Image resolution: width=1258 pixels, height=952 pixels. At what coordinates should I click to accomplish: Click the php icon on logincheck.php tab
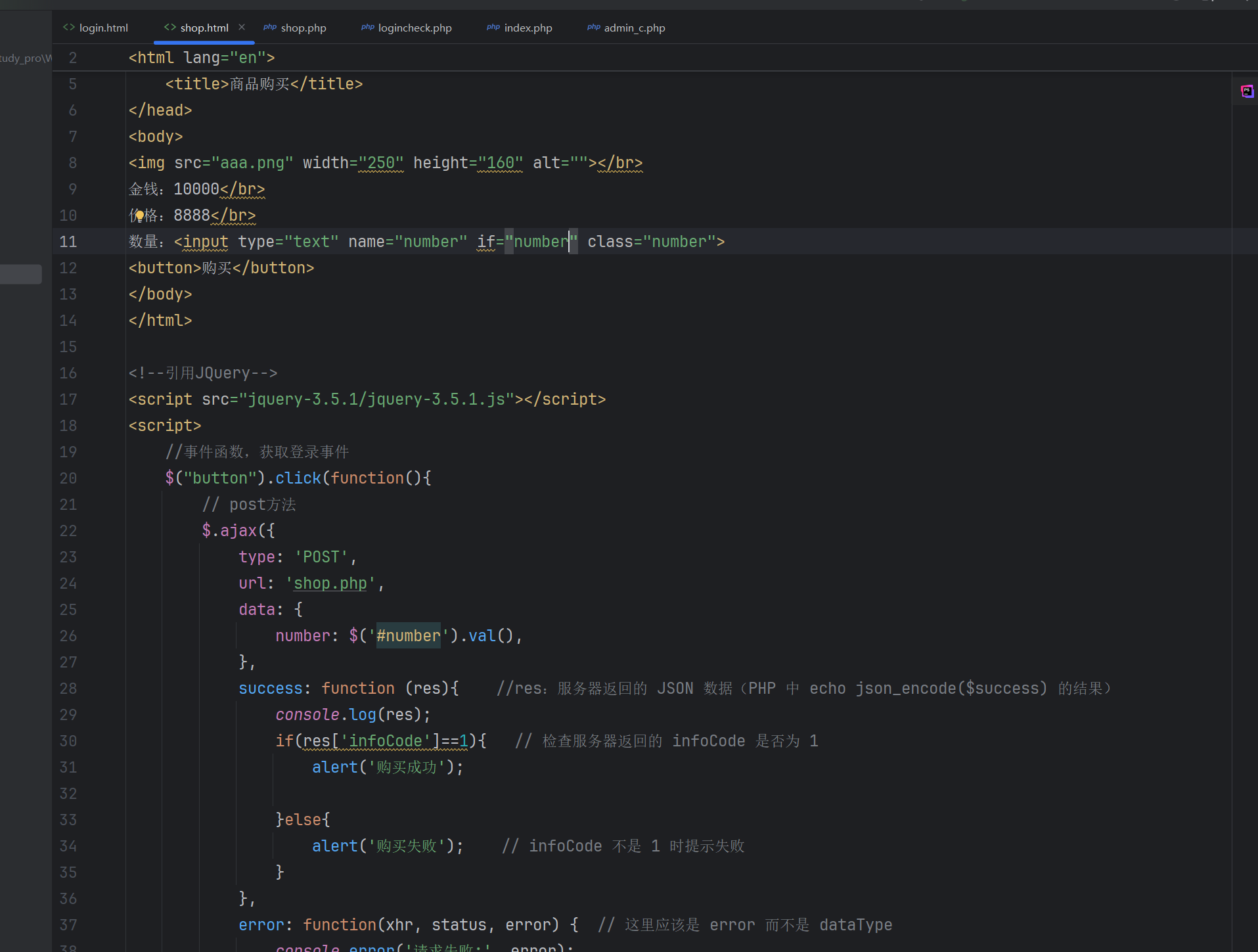click(368, 27)
